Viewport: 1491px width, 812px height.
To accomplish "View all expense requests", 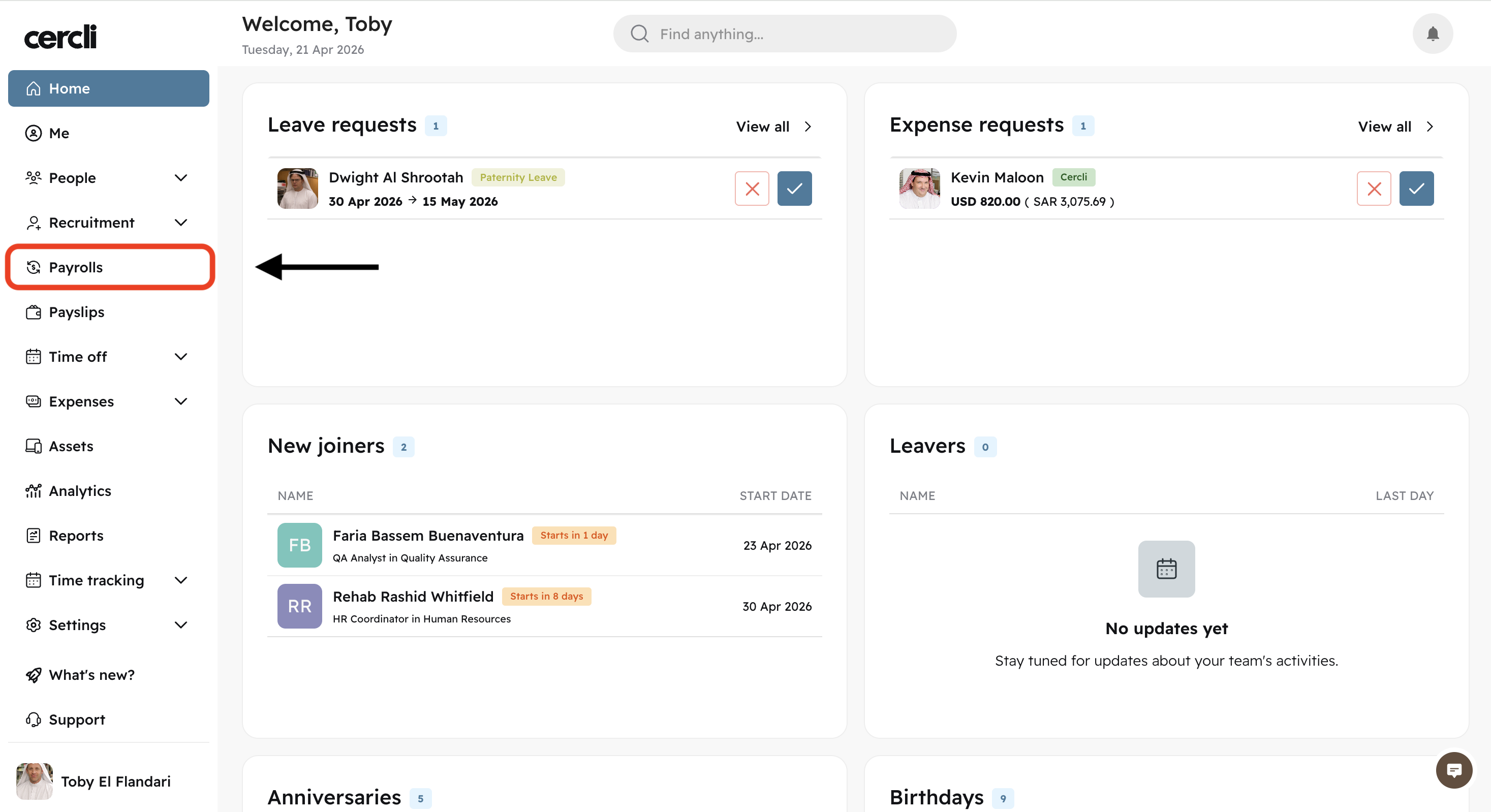I will 1395,126.
